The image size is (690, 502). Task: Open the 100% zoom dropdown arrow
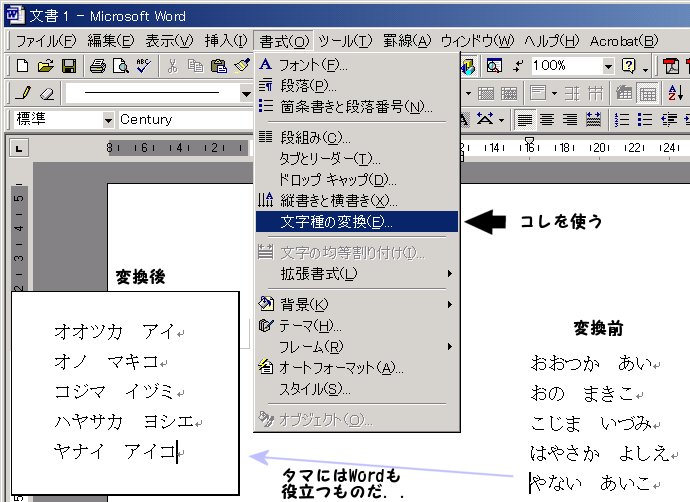tap(608, 66)
